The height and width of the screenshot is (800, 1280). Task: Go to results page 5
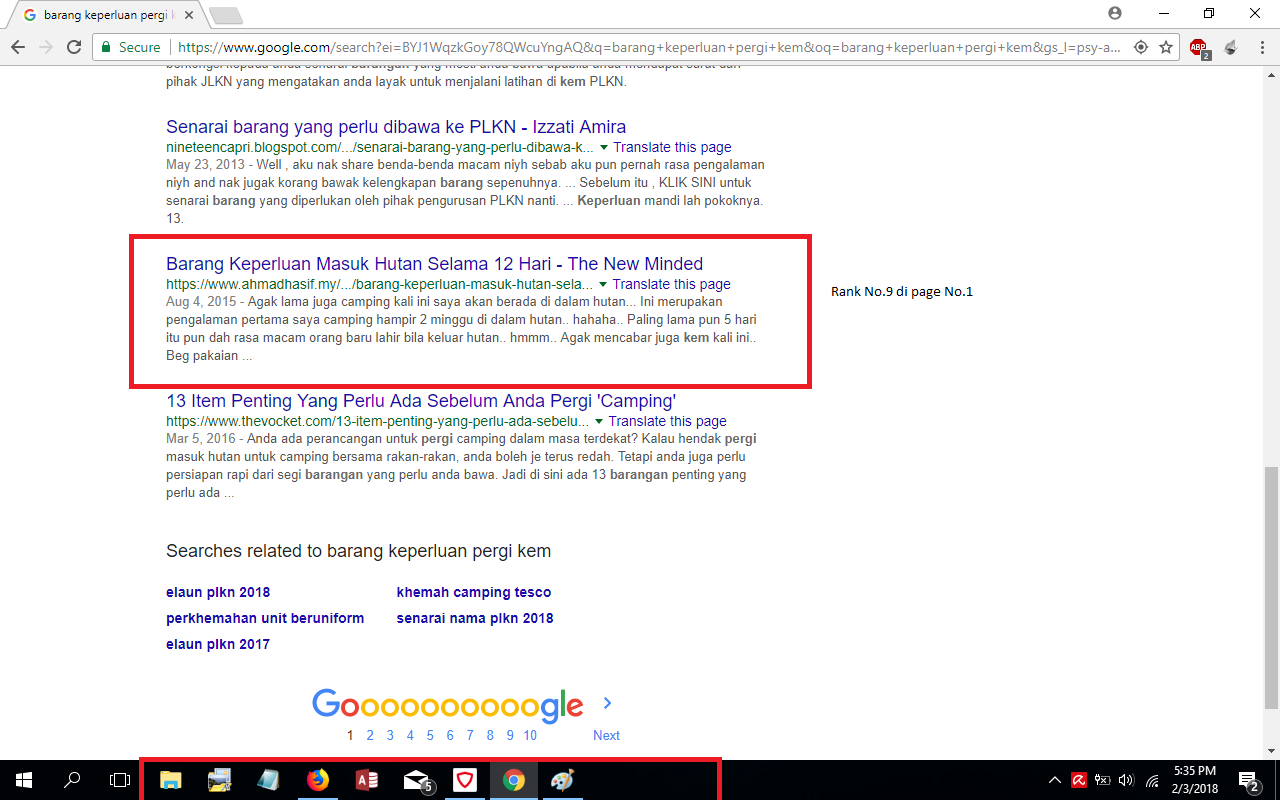point(430,735)
